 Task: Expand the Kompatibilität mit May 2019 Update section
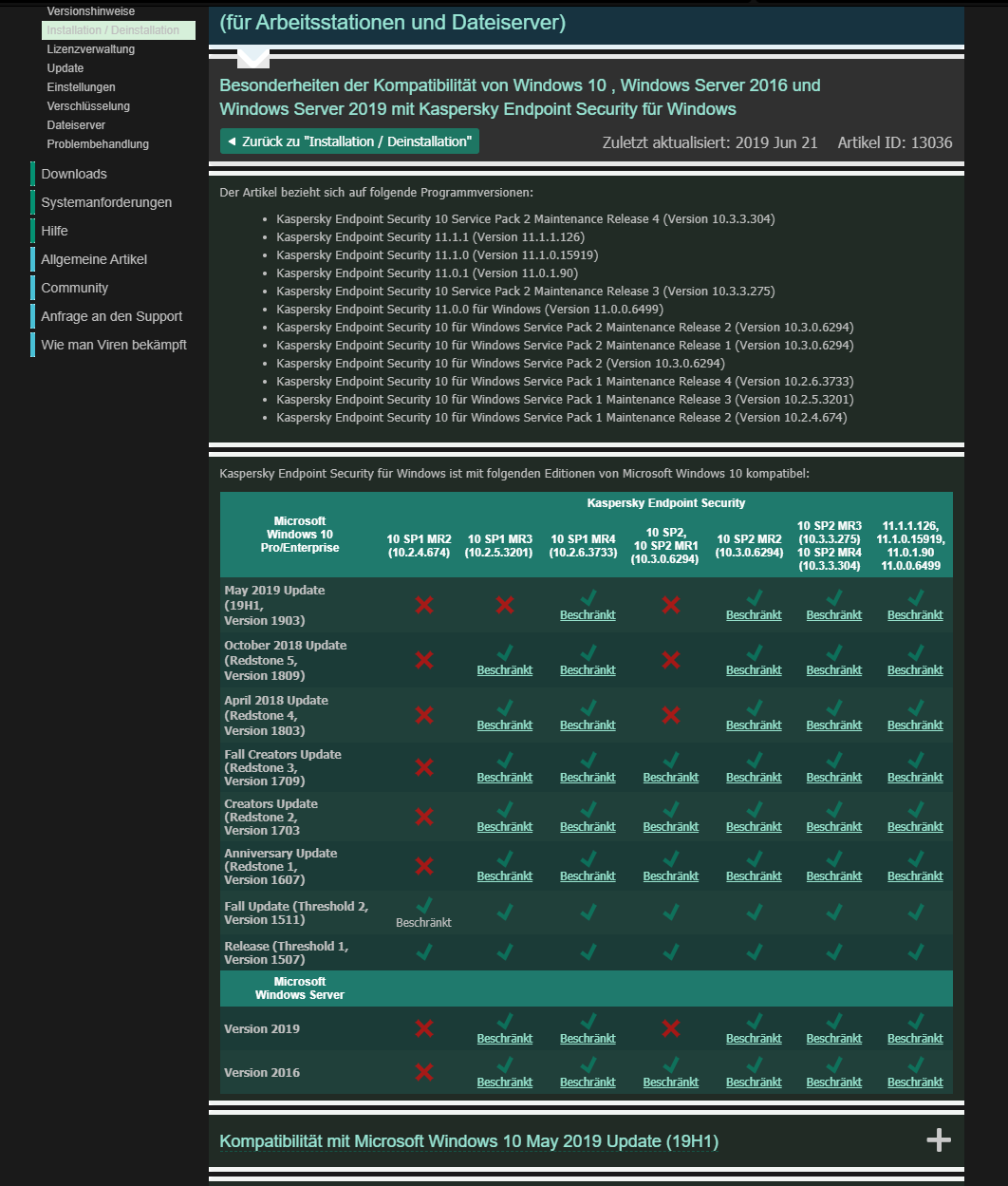coord(469,1140)
